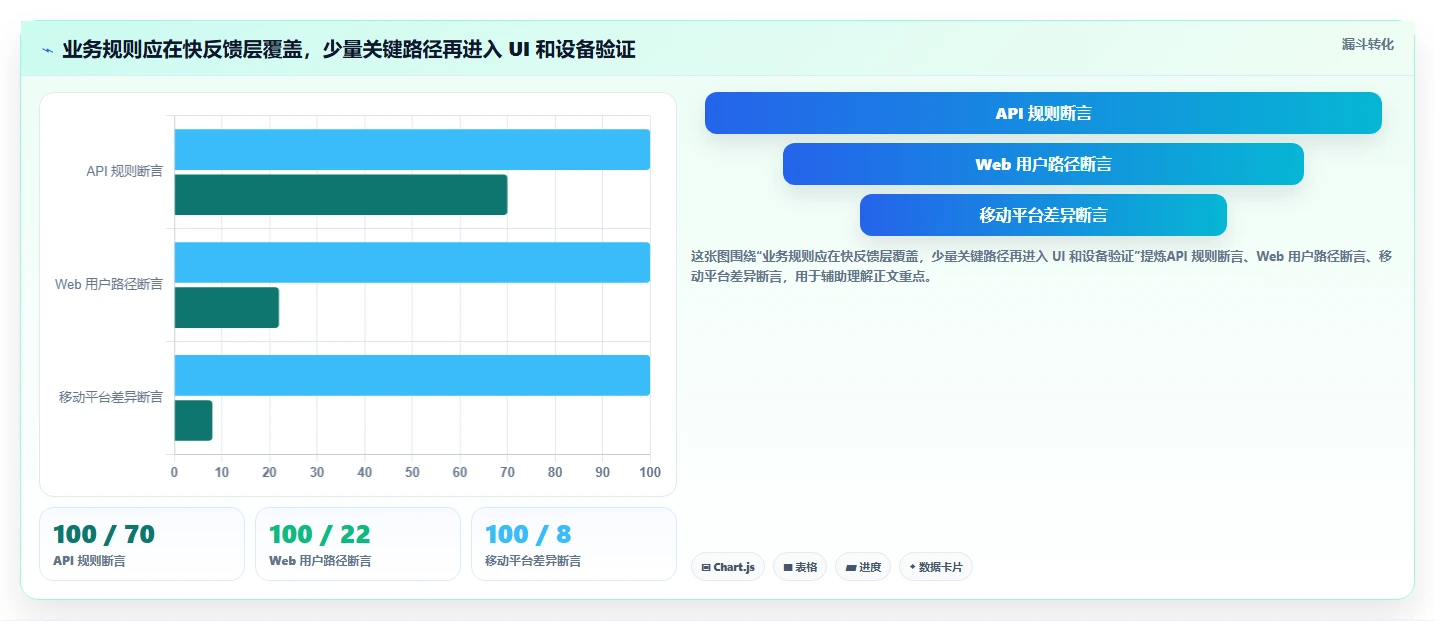Screen dimensions: 1435x621
Task: Click the x-axis tick label 0
Action: click(174, 472)
